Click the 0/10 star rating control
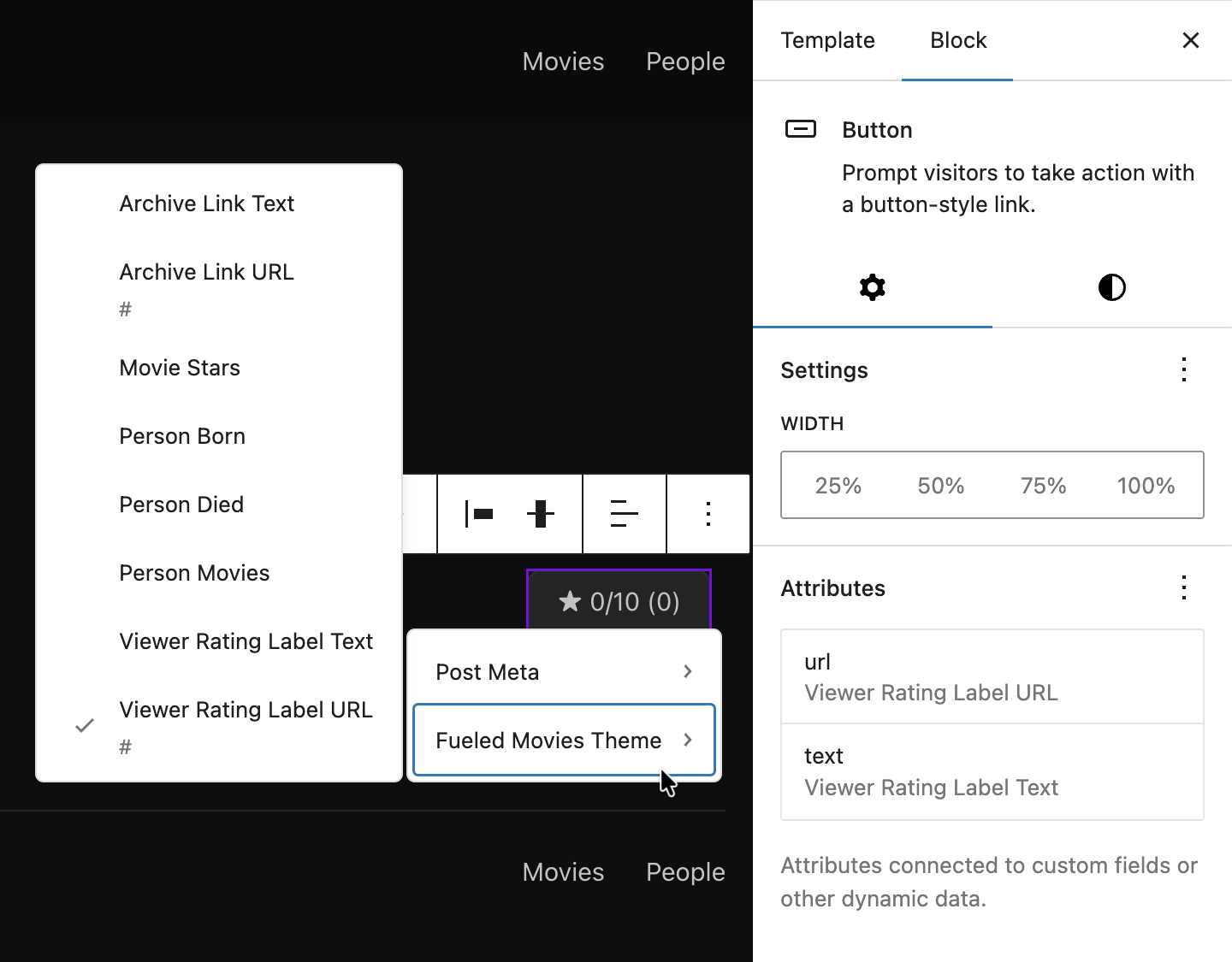 (x=619, y=601)
